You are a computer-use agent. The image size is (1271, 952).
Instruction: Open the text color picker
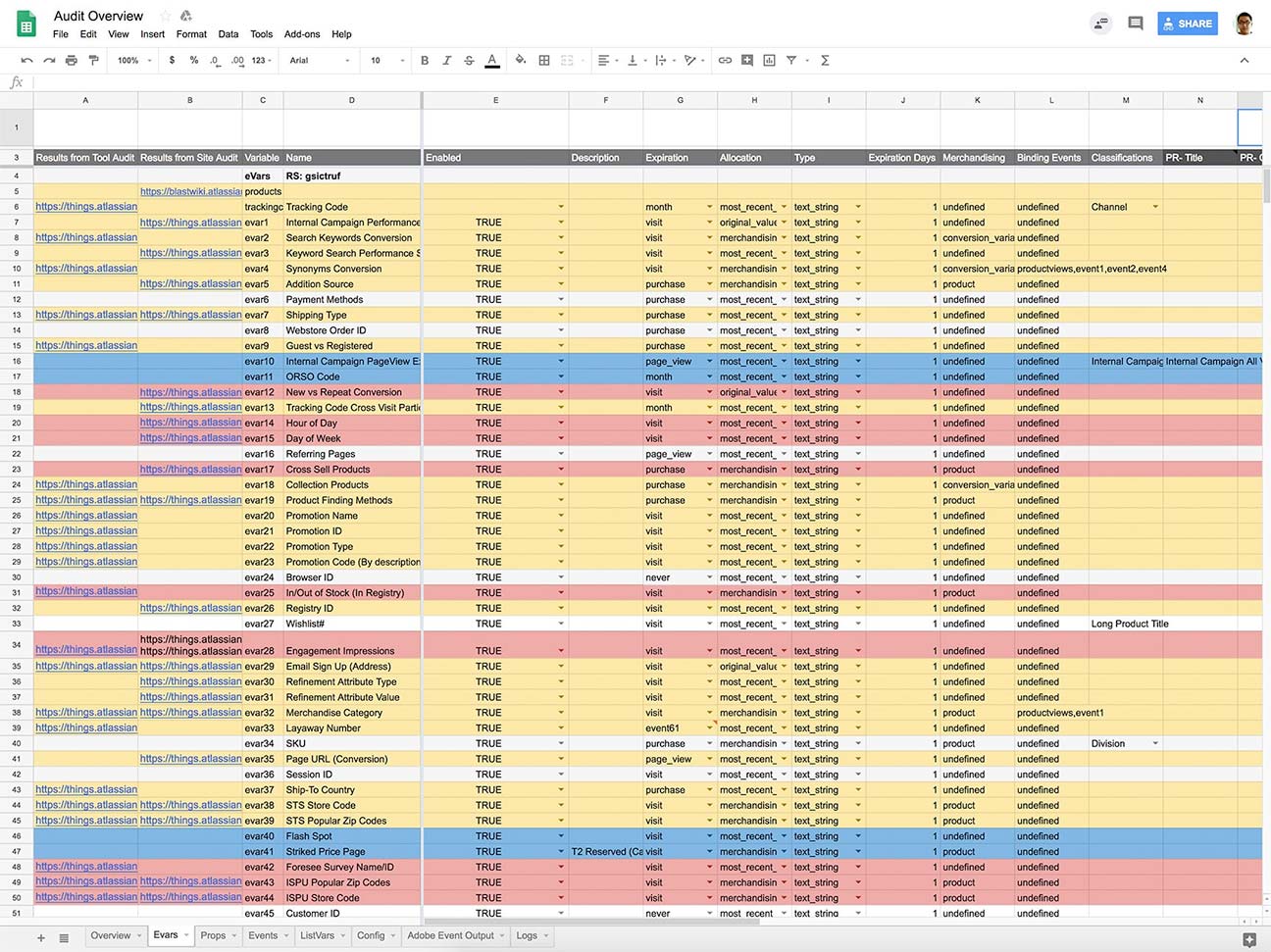tap(492, 61)
